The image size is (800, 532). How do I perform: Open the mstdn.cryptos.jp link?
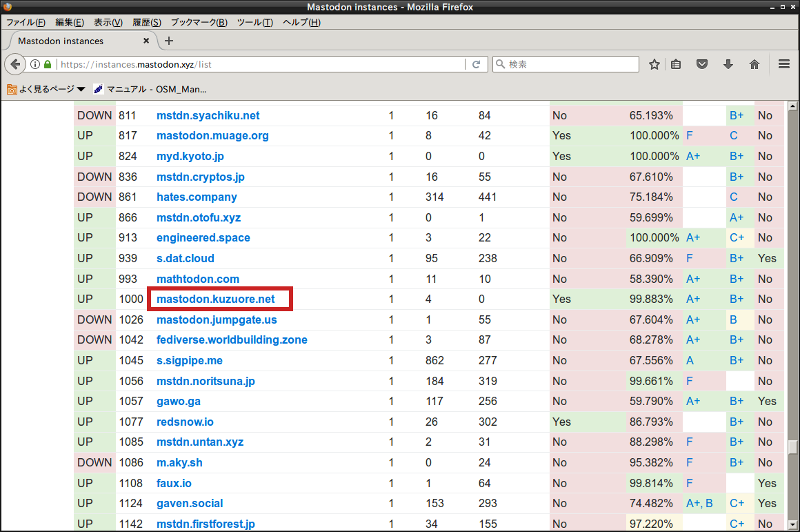[201, 177]
